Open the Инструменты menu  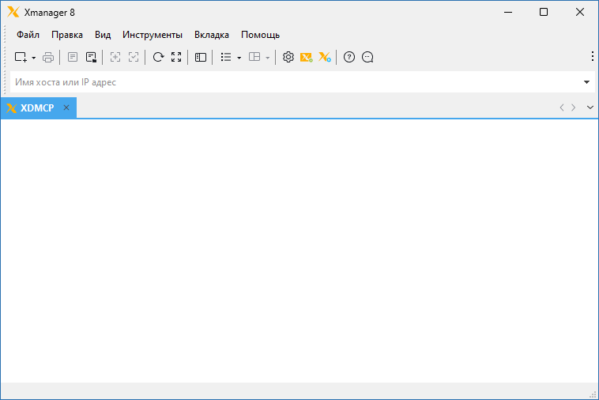(152, 35)
